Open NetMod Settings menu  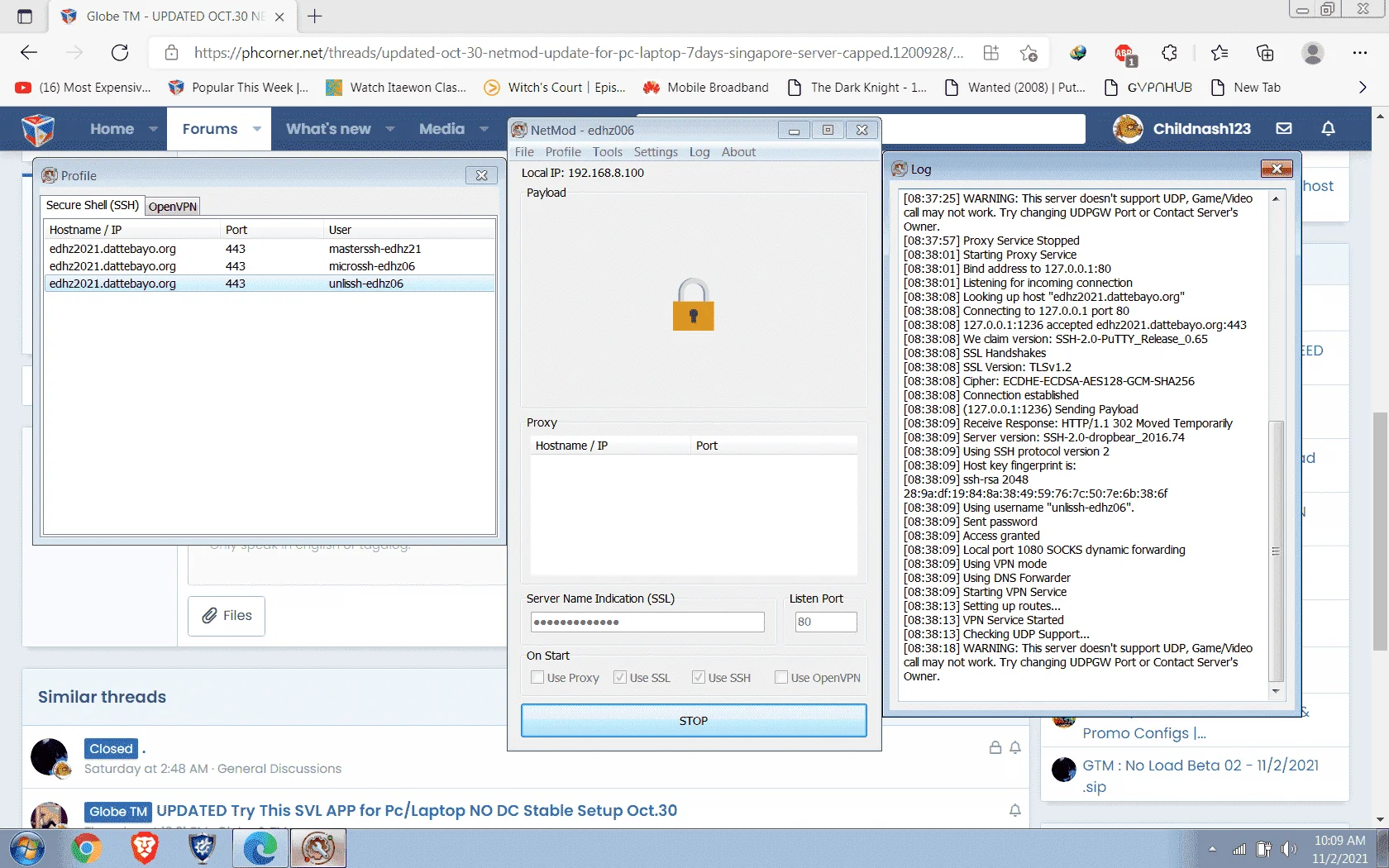point(656,152)
